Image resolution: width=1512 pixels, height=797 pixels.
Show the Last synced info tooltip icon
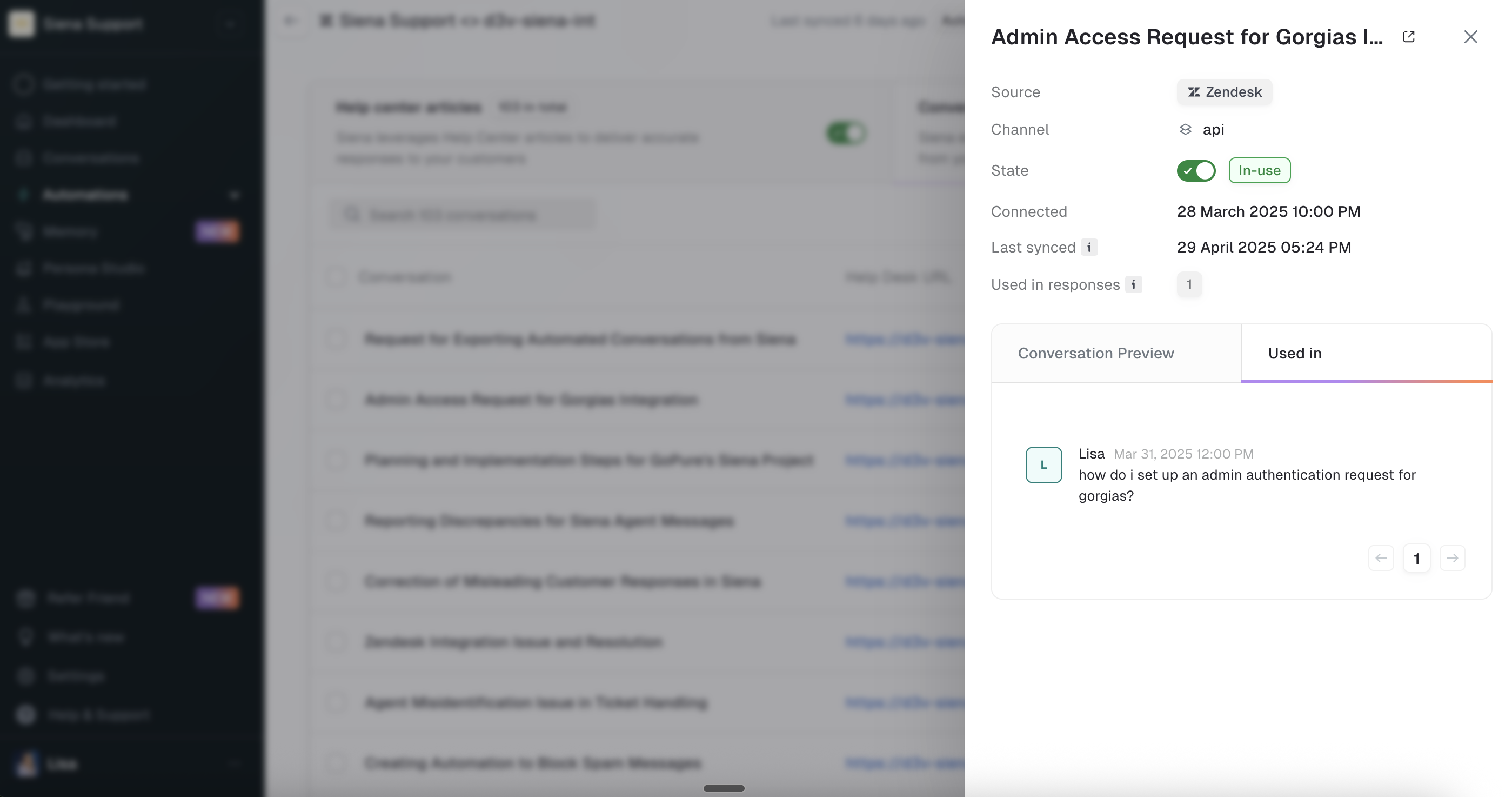click(1089, 247)
